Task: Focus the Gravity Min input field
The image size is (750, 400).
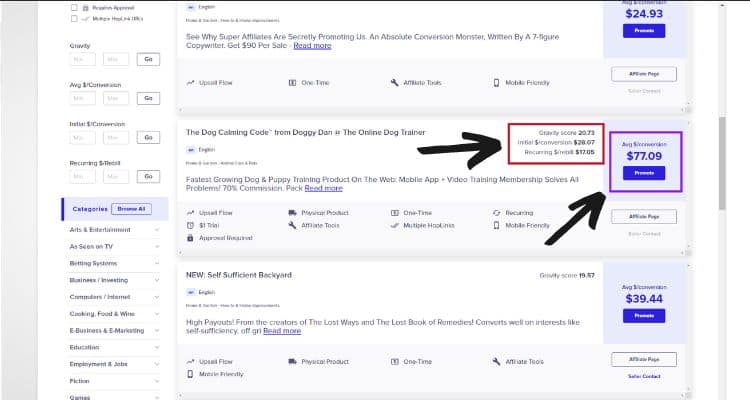Action: pyautogui.click(x=82, y=59)
